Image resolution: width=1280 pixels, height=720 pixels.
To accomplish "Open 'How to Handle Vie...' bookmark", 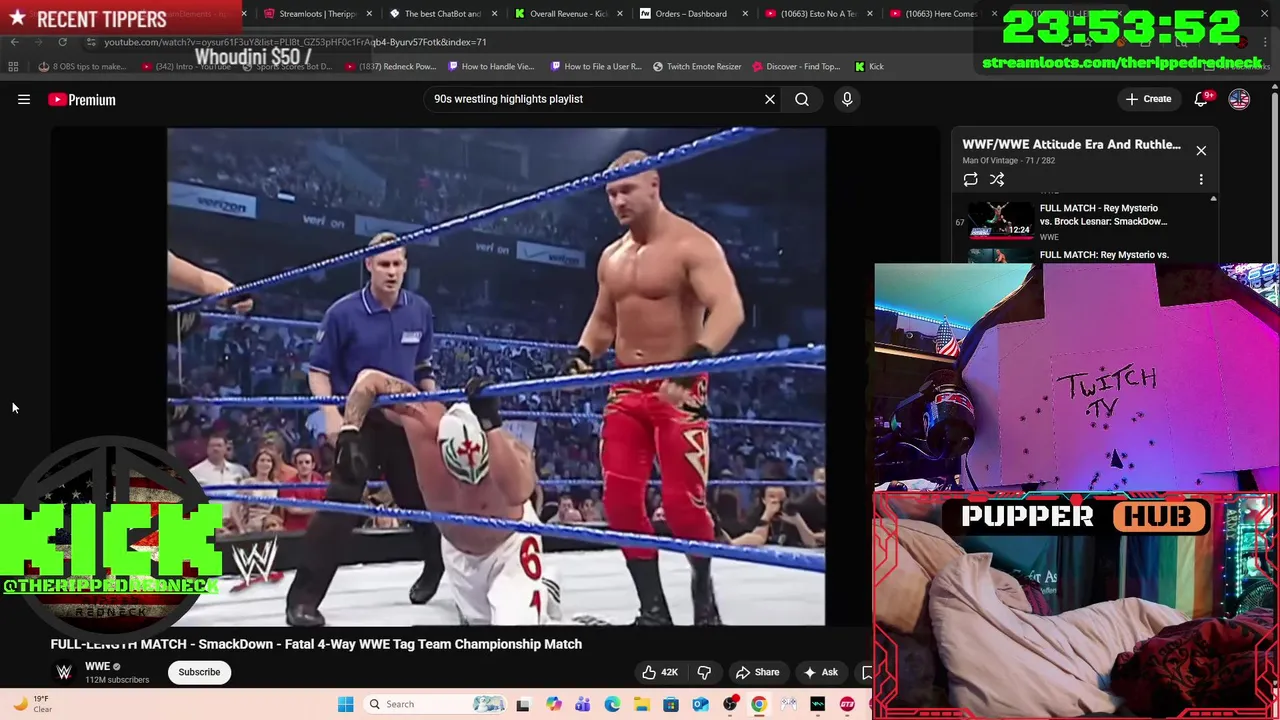I will click(x=492, y=66).
